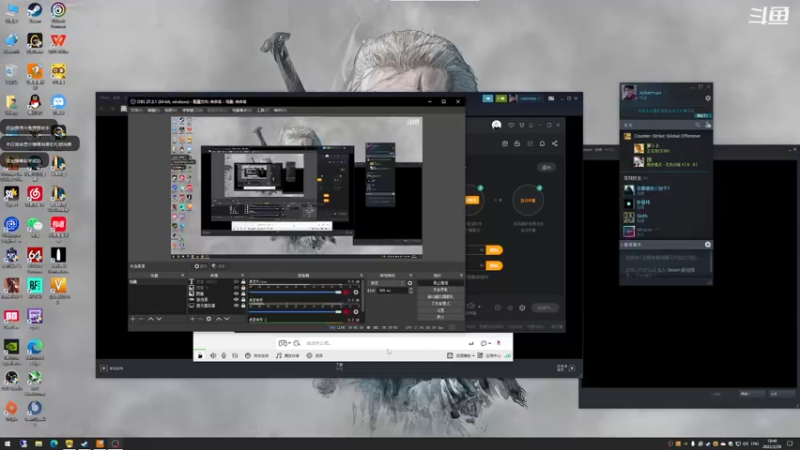Click the first mixer channel volume slider
The height and width of the screenshot is (450, 800).
pyautogui.click(x=295, y=292)
